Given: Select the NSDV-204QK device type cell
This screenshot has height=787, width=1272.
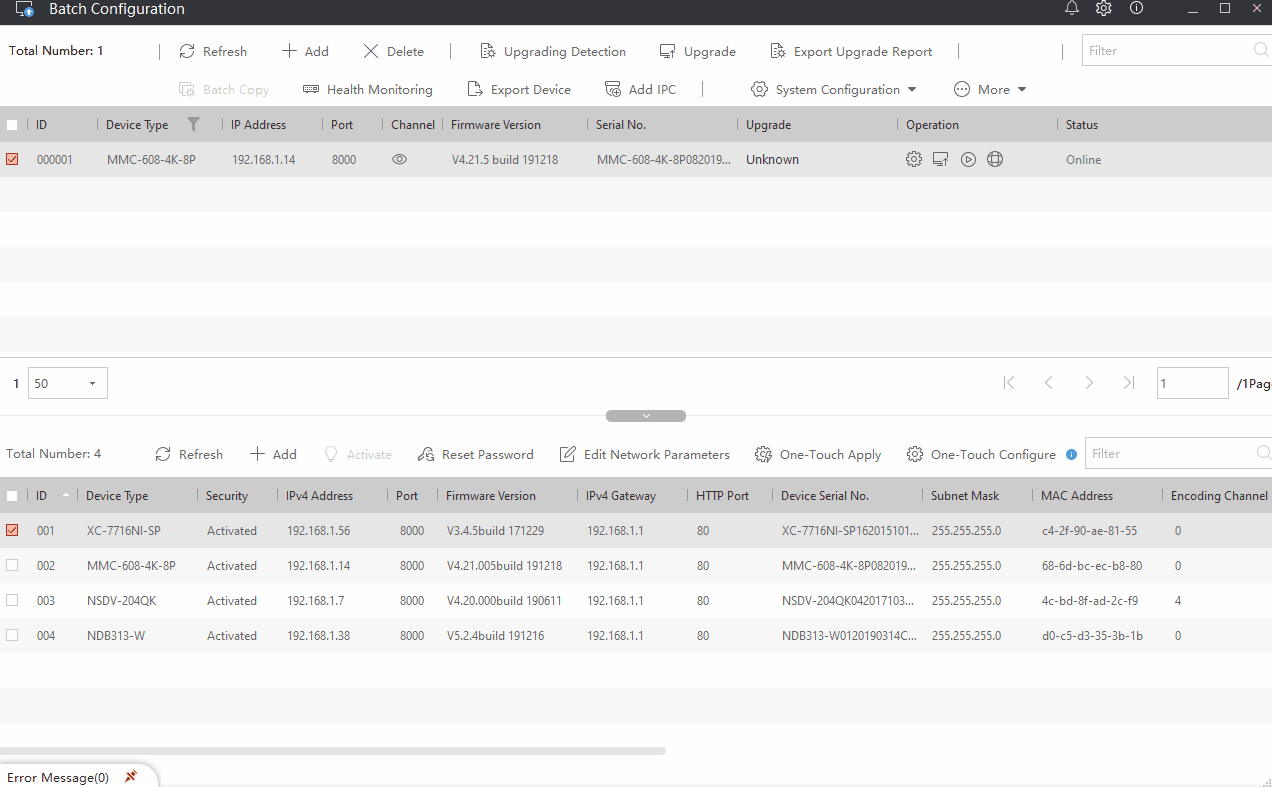Looking at the screenshot, I should [x=122, y=601].
